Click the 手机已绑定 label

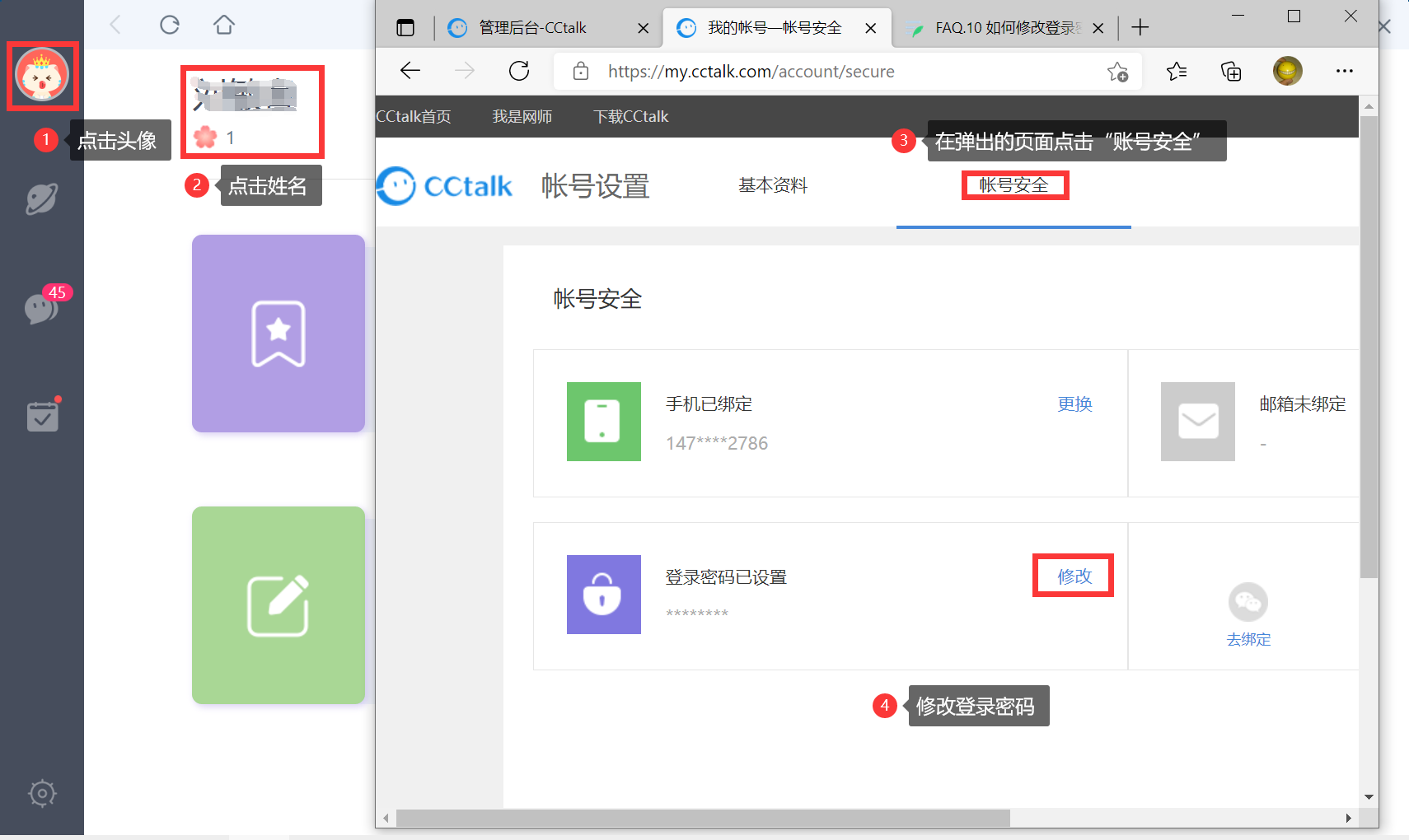coord(709,404)
